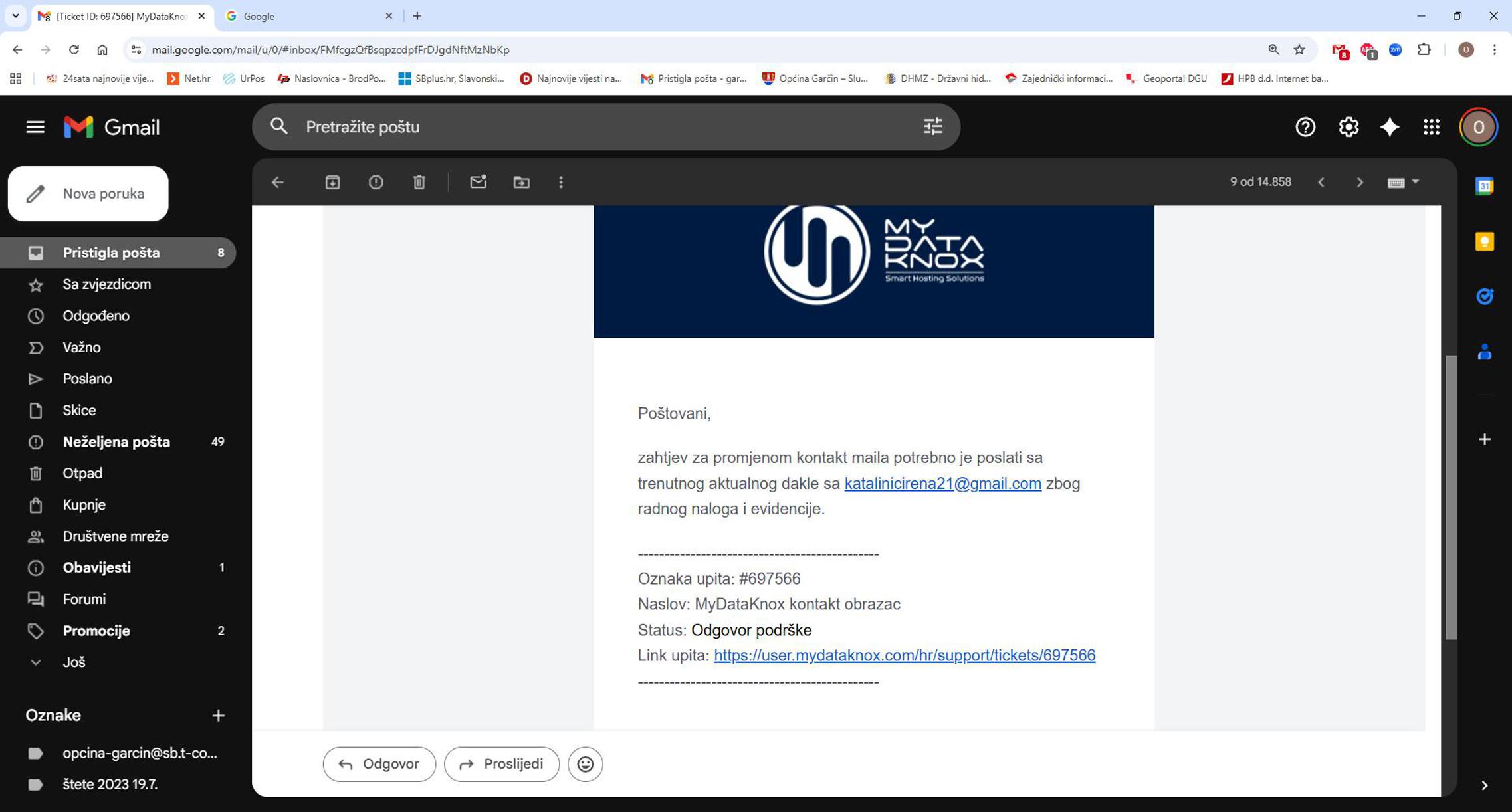Open Google apps grid launcher

(1431, 127)
